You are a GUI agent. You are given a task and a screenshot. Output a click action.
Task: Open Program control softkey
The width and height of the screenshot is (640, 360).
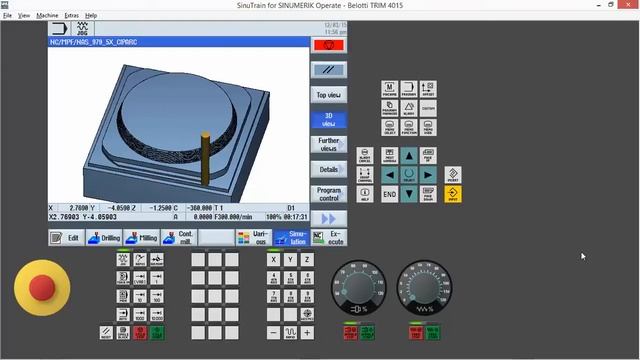pos(329,194)
